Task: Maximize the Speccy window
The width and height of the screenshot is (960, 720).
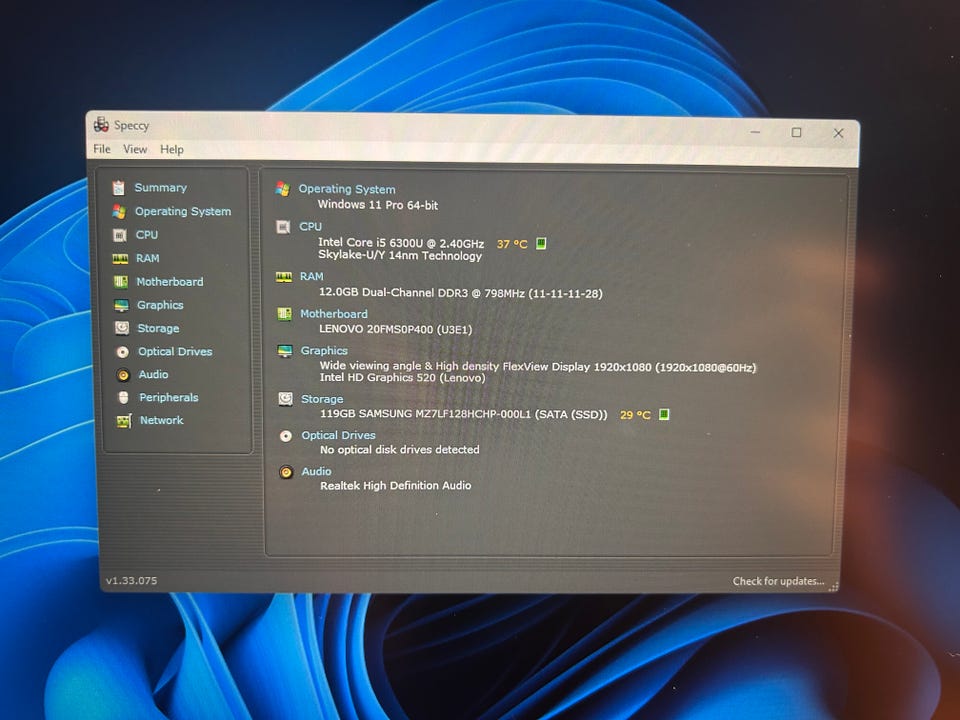Action: 796,132
